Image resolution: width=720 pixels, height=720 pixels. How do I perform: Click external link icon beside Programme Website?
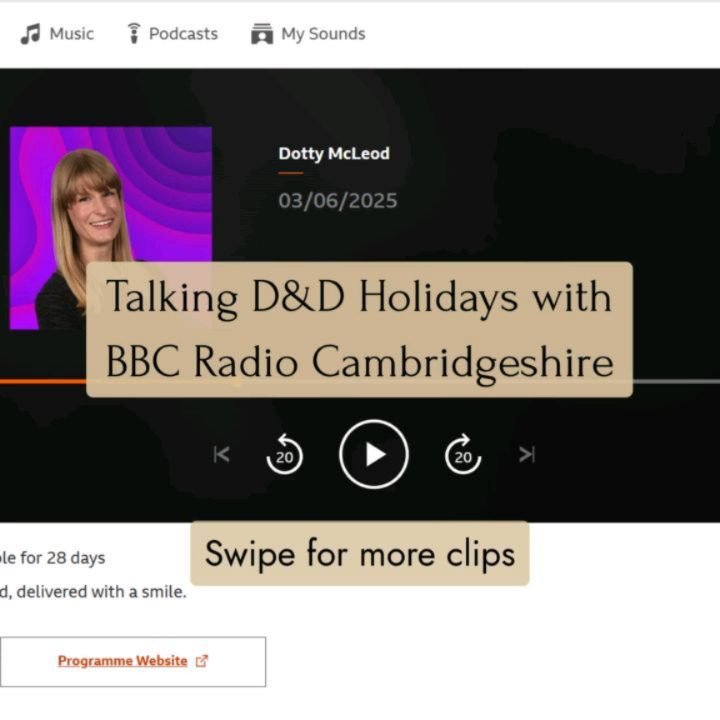tap(202, 661)
